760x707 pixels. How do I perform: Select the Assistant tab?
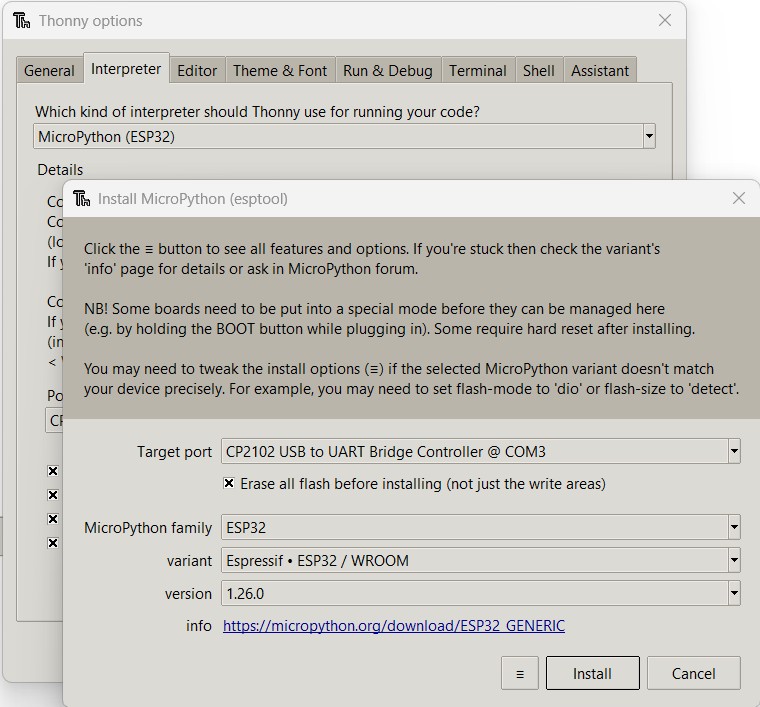600,71
